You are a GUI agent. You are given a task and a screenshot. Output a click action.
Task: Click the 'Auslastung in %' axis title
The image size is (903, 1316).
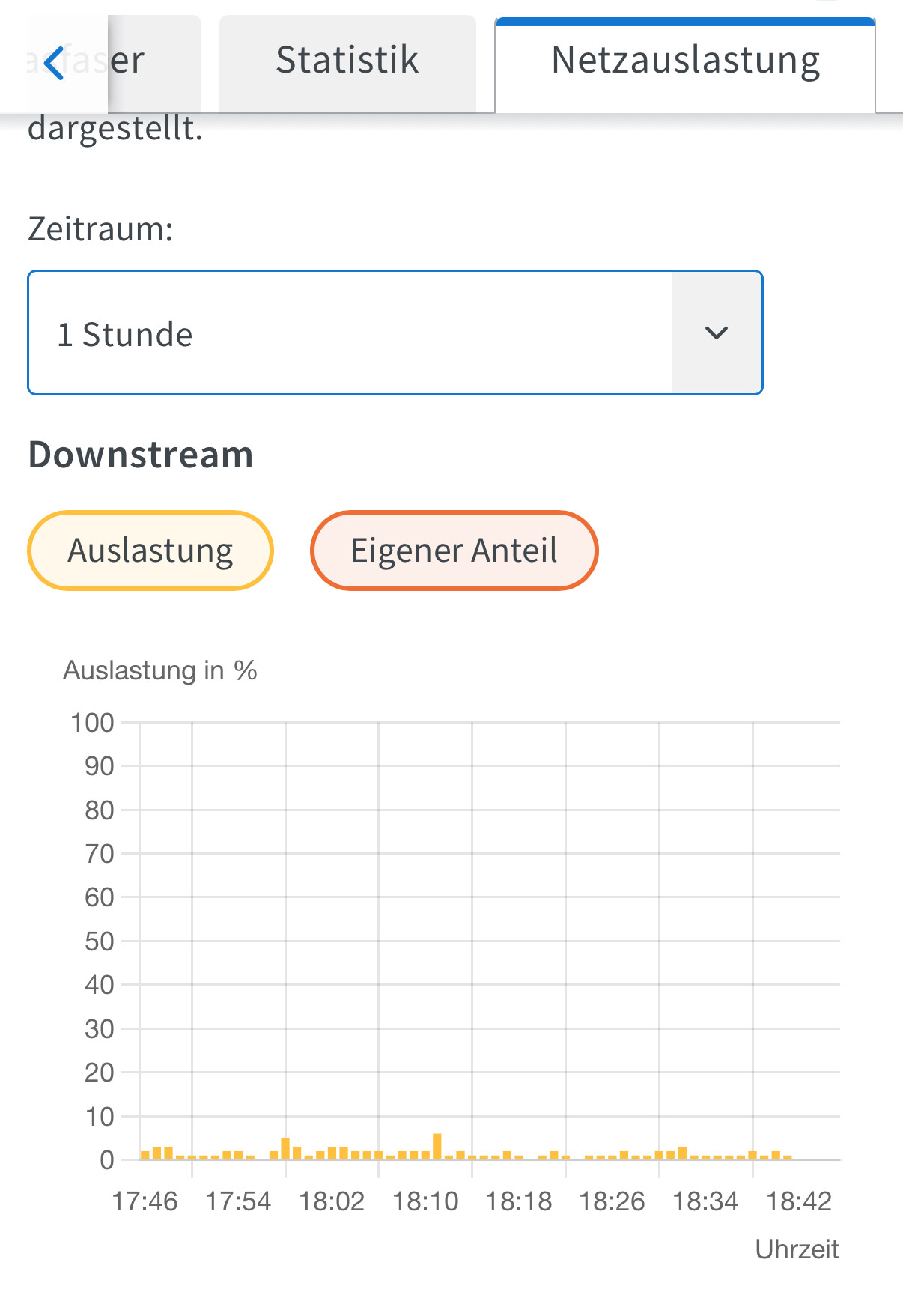point(160,670)
